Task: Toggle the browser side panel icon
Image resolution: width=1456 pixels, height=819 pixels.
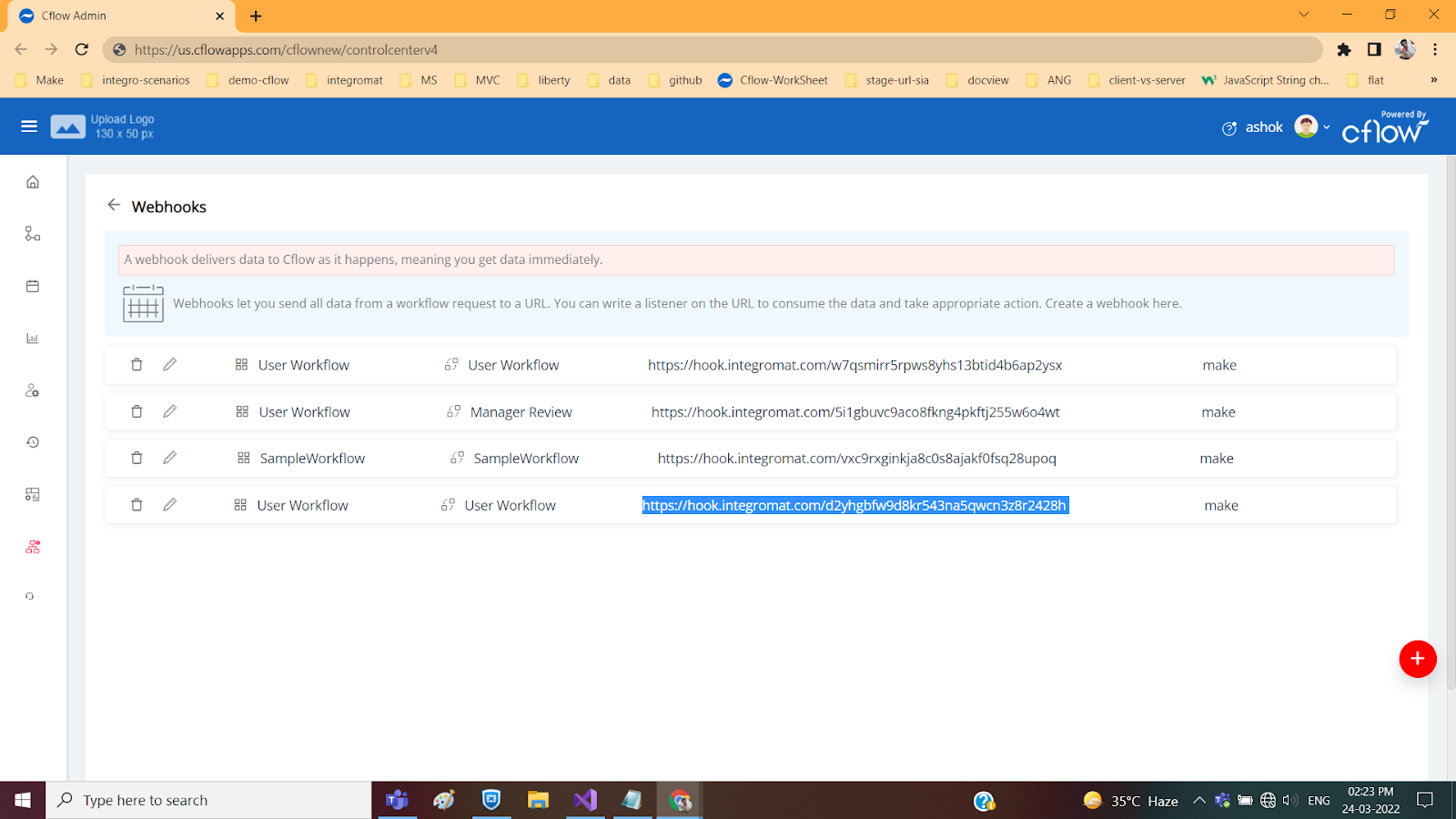Action: pos(1374,50)
